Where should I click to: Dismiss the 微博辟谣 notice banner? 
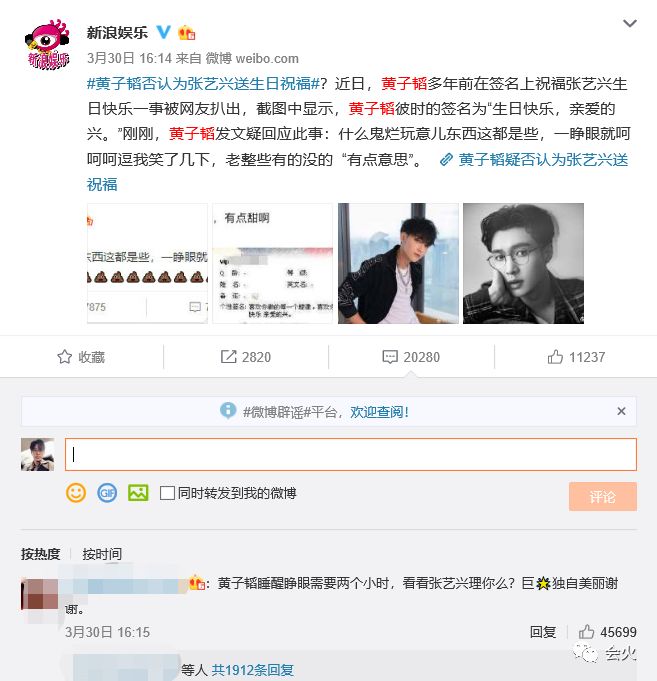pyautogui.click(x=621, y=411)
